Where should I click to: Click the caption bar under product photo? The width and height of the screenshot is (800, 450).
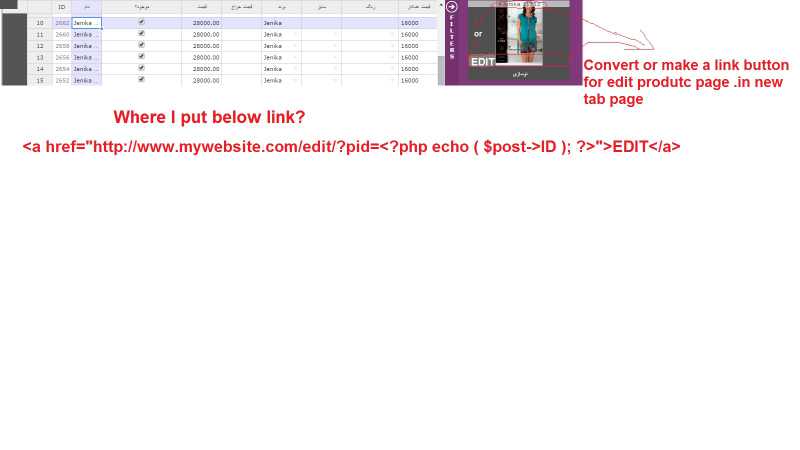518,73
